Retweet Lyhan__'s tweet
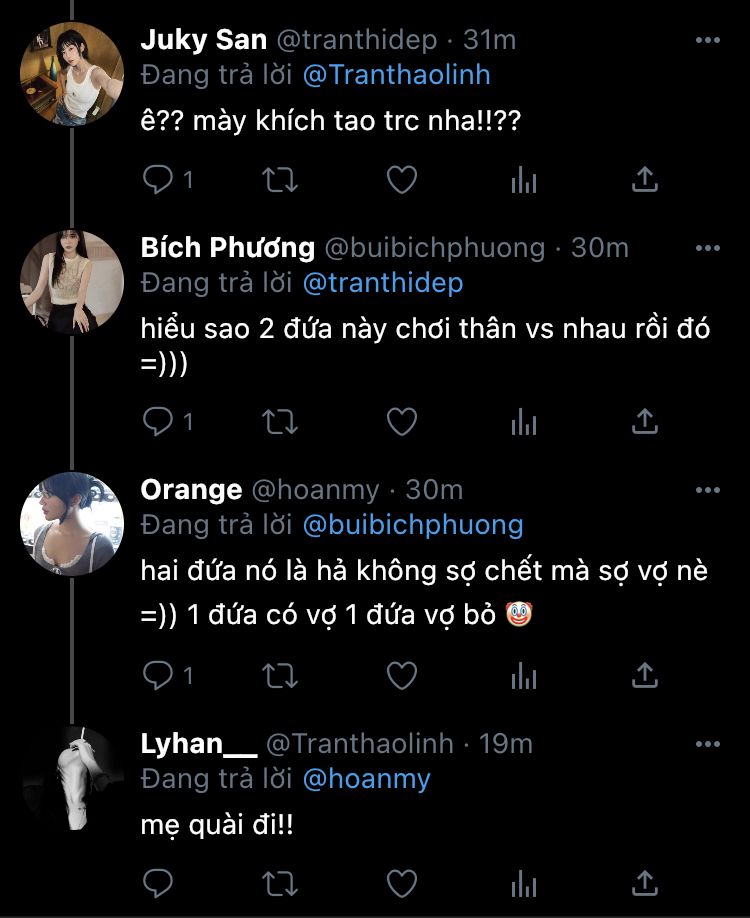This screenshot has height=918, width=750. pos(279,883)
